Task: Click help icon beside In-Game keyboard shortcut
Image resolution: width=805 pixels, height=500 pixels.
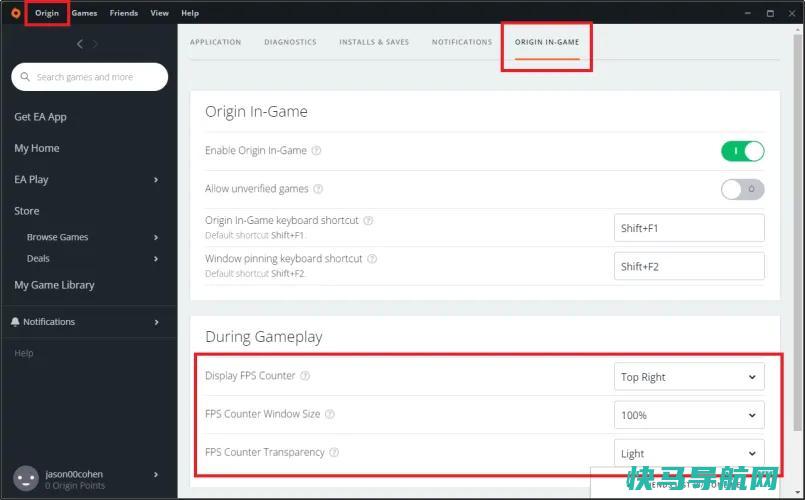Action: click(x=368, y=221)
